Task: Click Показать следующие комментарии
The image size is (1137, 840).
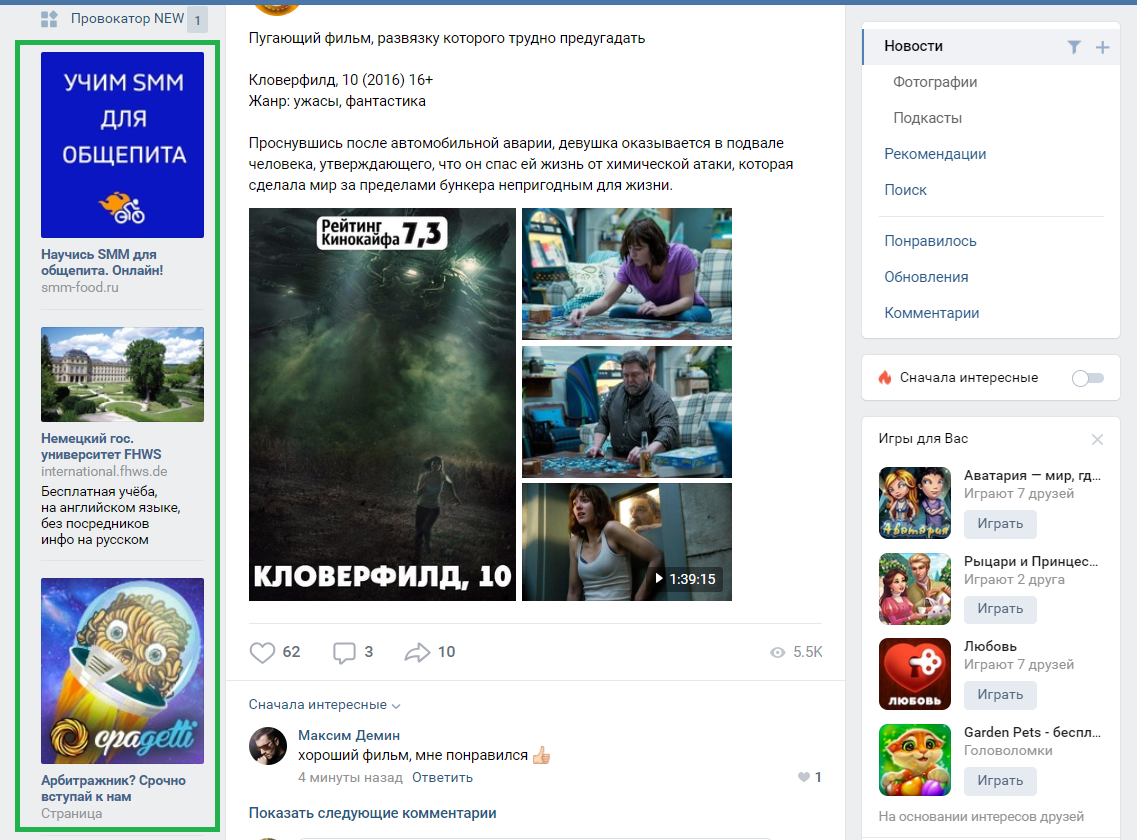Action: coord(372,813)
